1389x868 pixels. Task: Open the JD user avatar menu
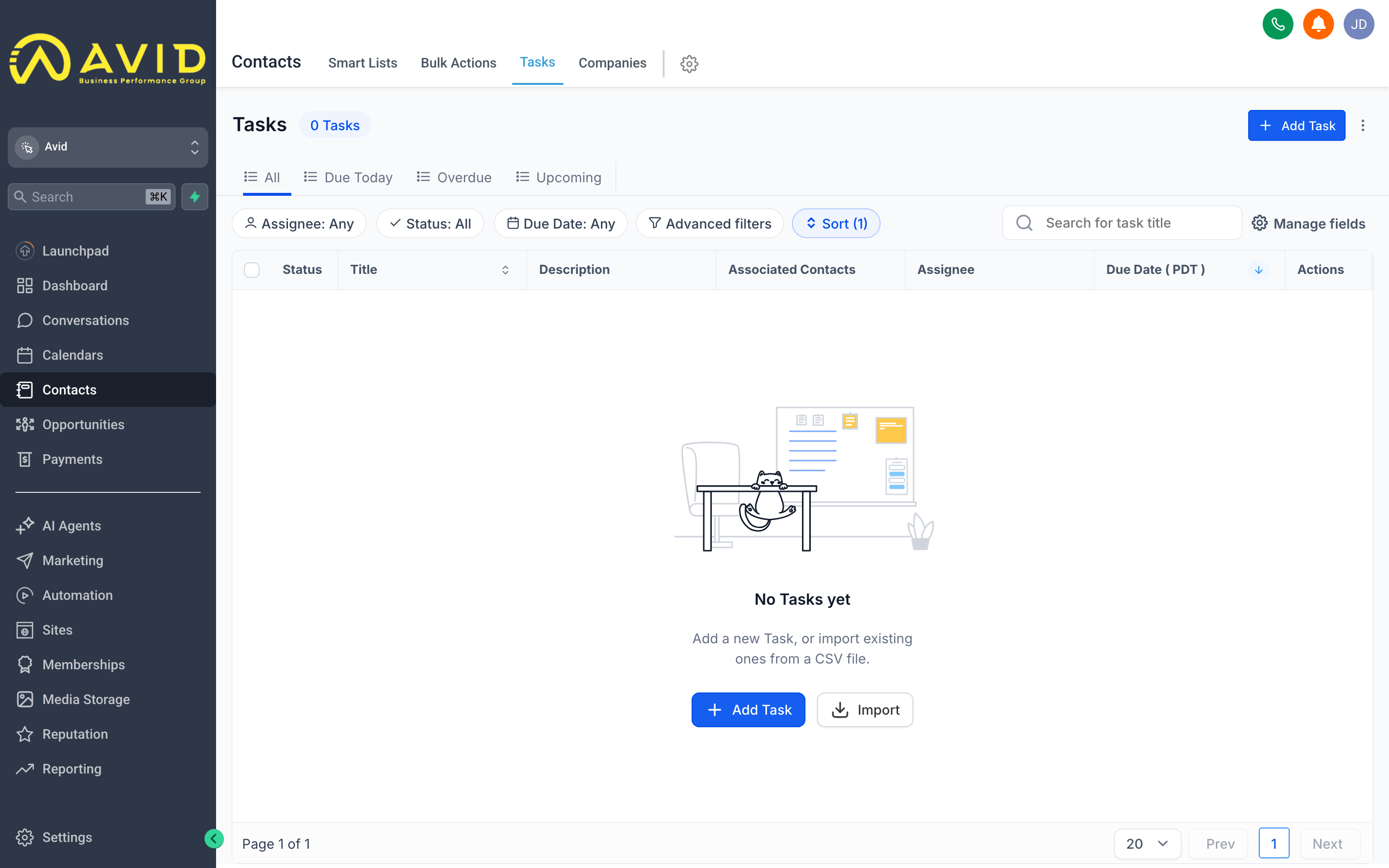coord(1358,24)
